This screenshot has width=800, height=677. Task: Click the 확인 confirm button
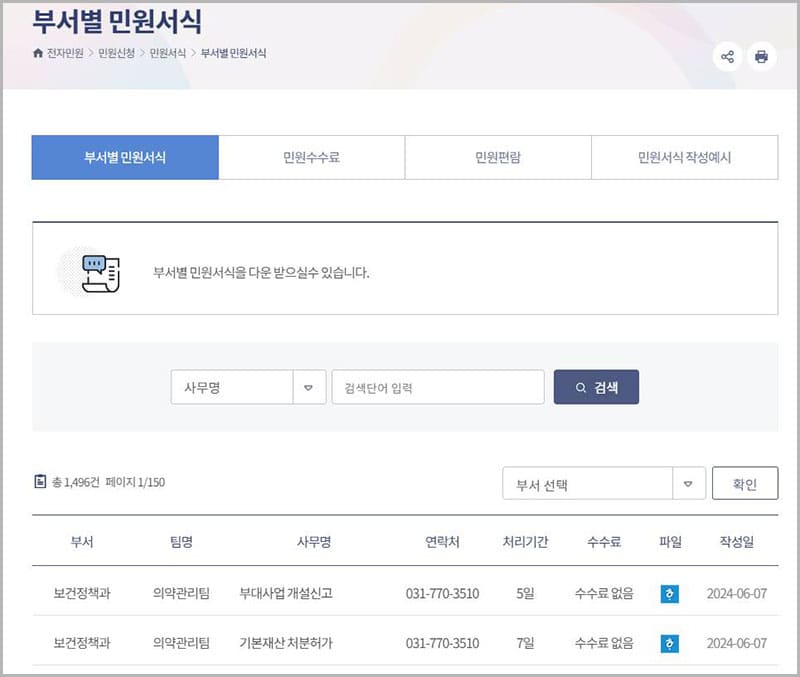744,484
